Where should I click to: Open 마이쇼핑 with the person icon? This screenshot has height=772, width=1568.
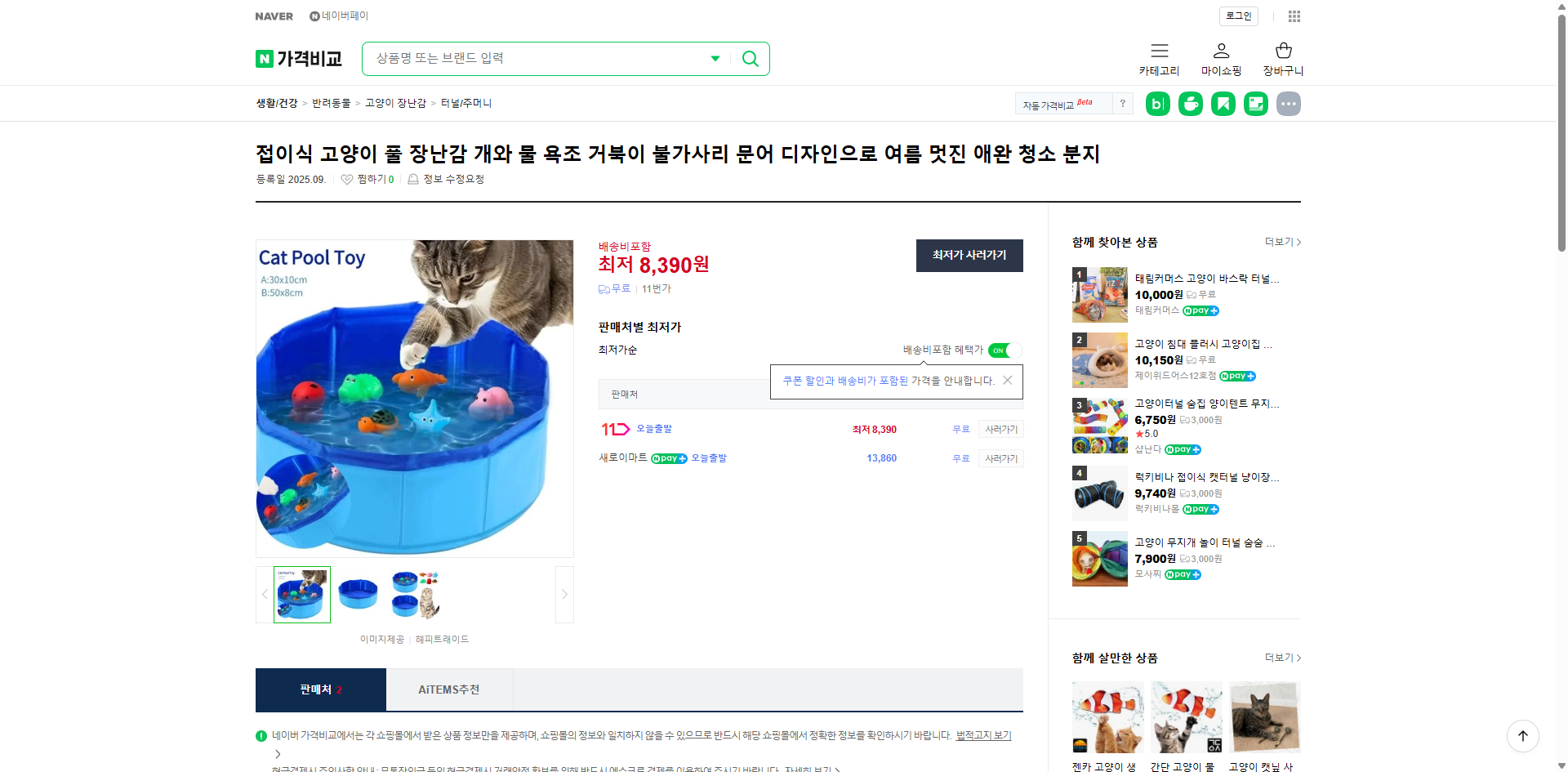pos(1221,58)
